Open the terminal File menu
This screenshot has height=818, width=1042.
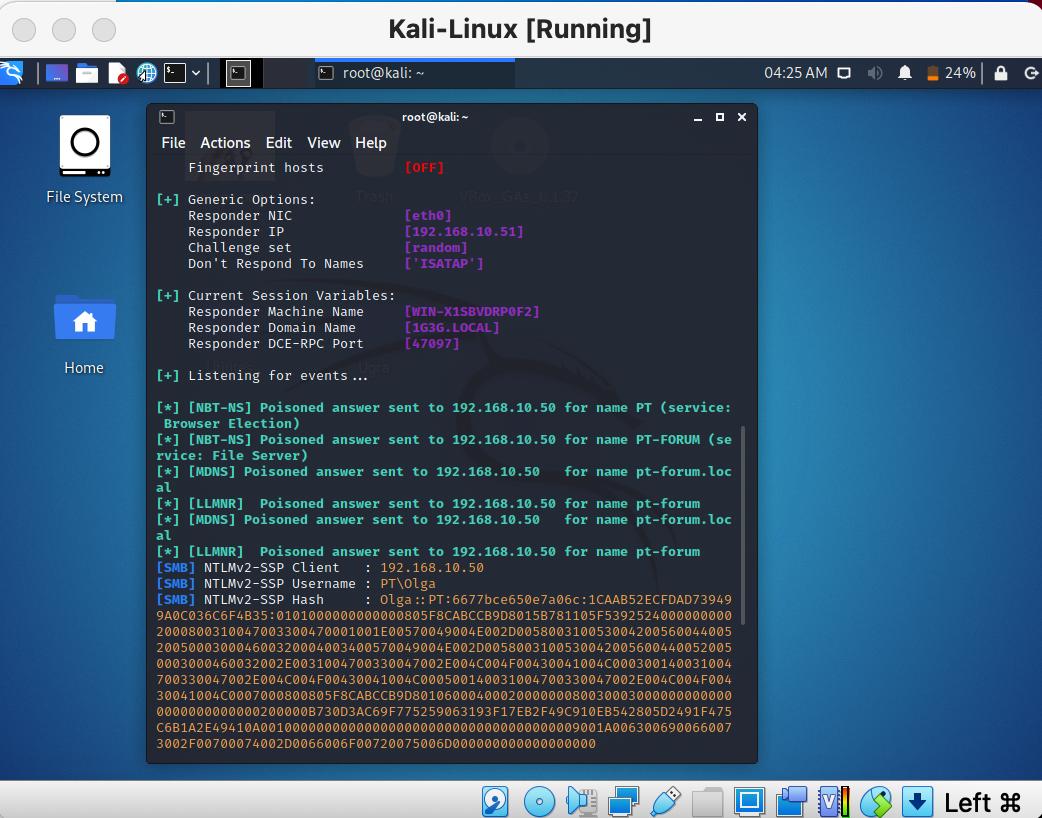(173, 143)
